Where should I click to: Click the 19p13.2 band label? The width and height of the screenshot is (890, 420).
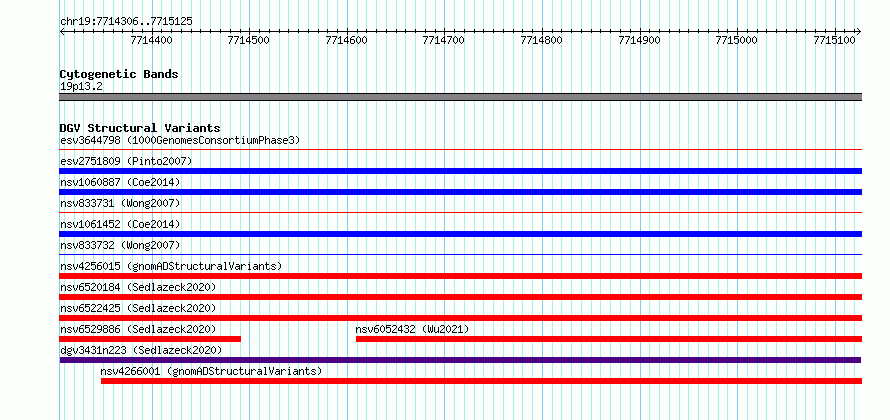(81, 87)
